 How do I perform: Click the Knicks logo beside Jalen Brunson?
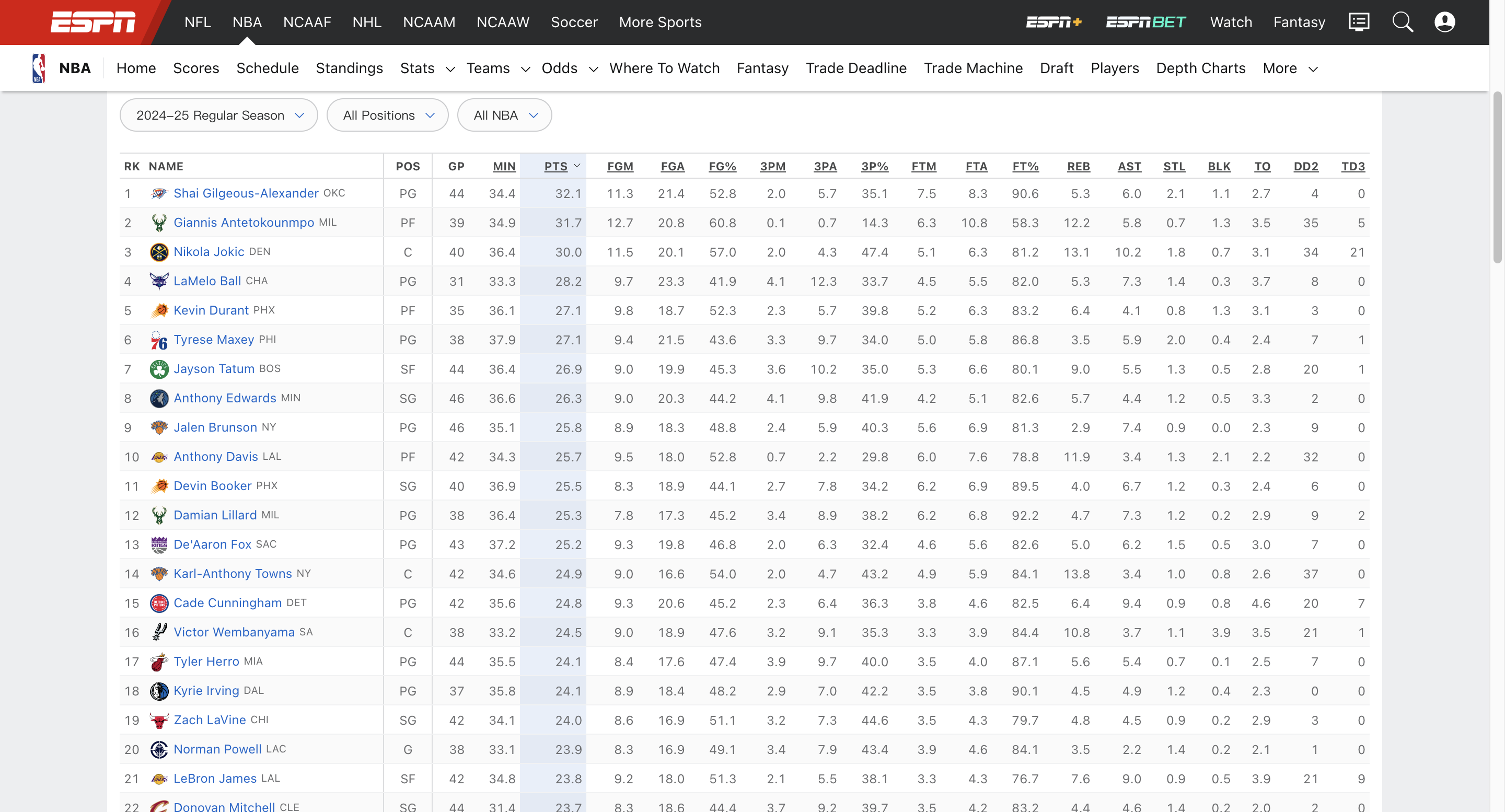(159, 427)
